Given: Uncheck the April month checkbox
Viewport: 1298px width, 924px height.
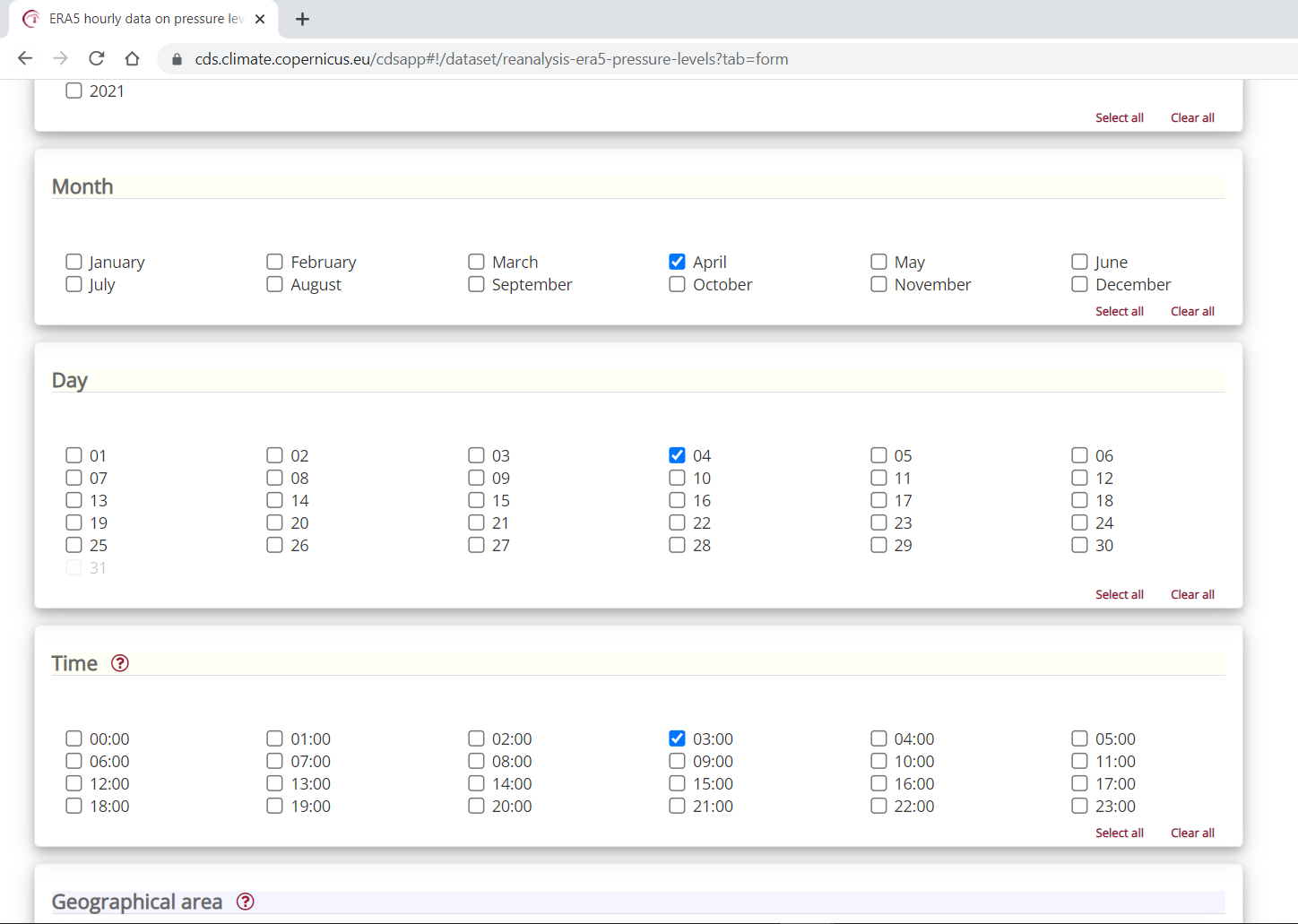Looking at the screenshot, I should 677,262.
